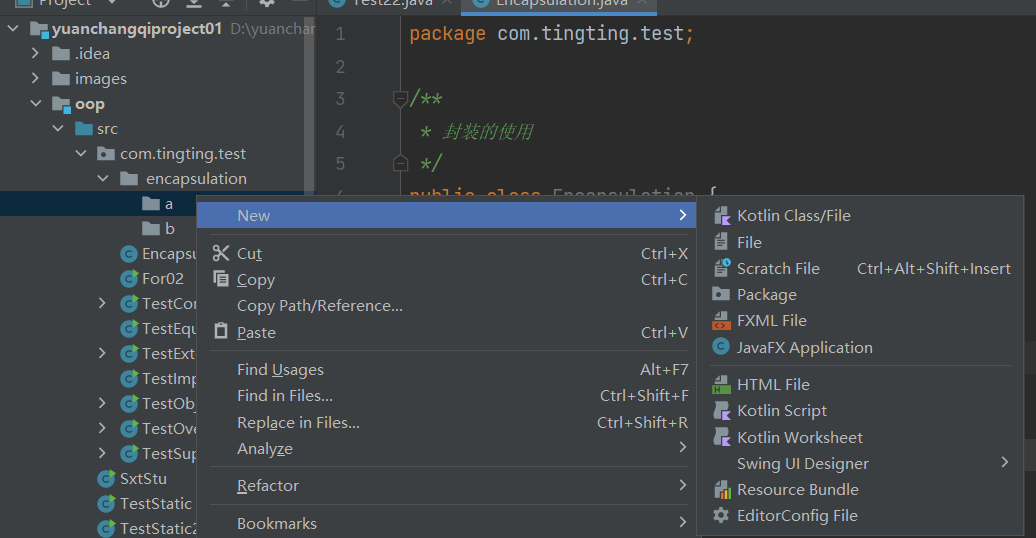Click the Copy icon in context menu
The width and height of the screenshot is (1036, 538).
point(221,279)
